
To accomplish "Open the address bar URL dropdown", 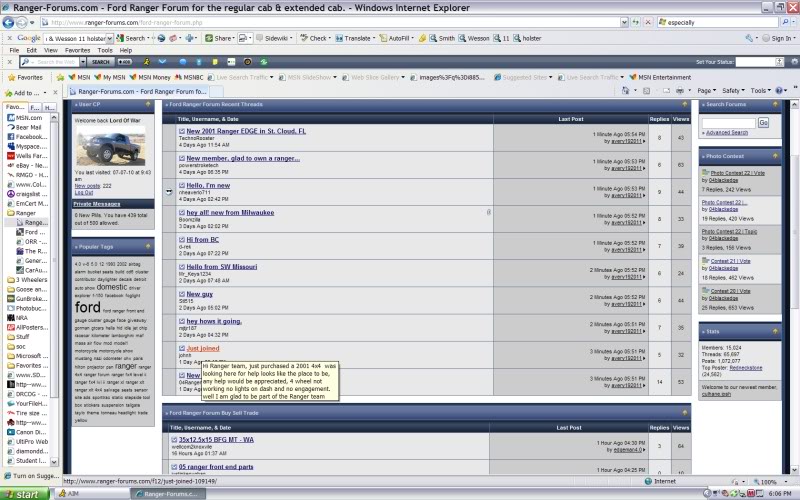I will tap(624, 22).
